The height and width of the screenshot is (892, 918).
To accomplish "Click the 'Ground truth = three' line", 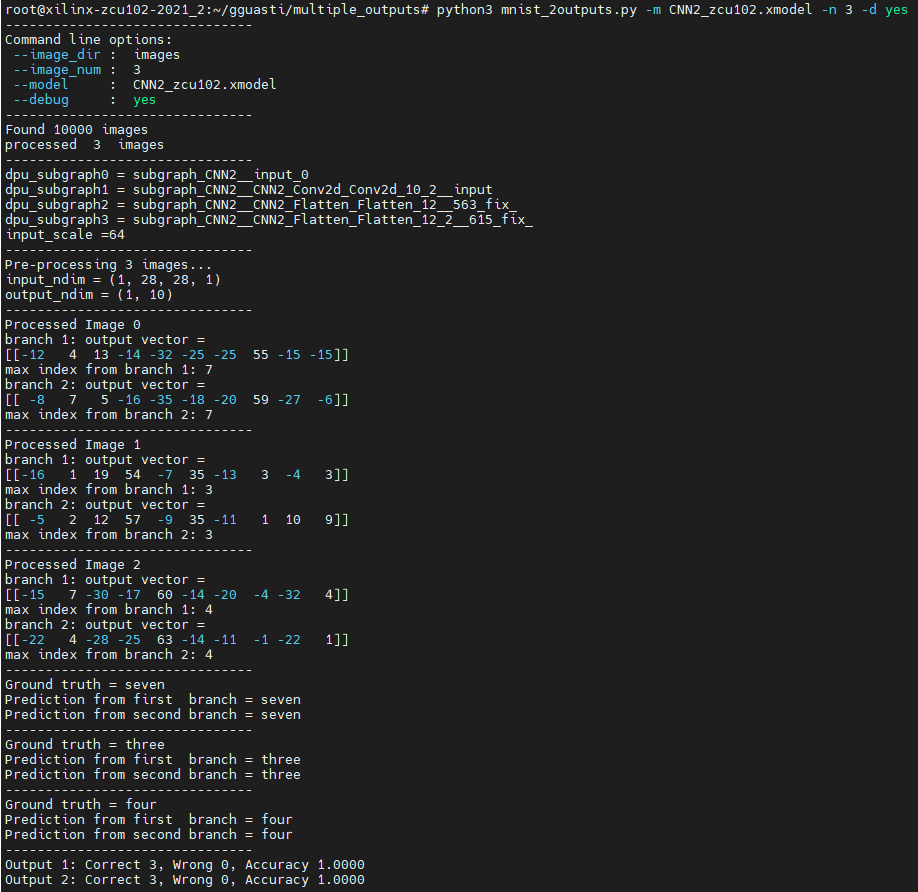I will tap(84, 744).
